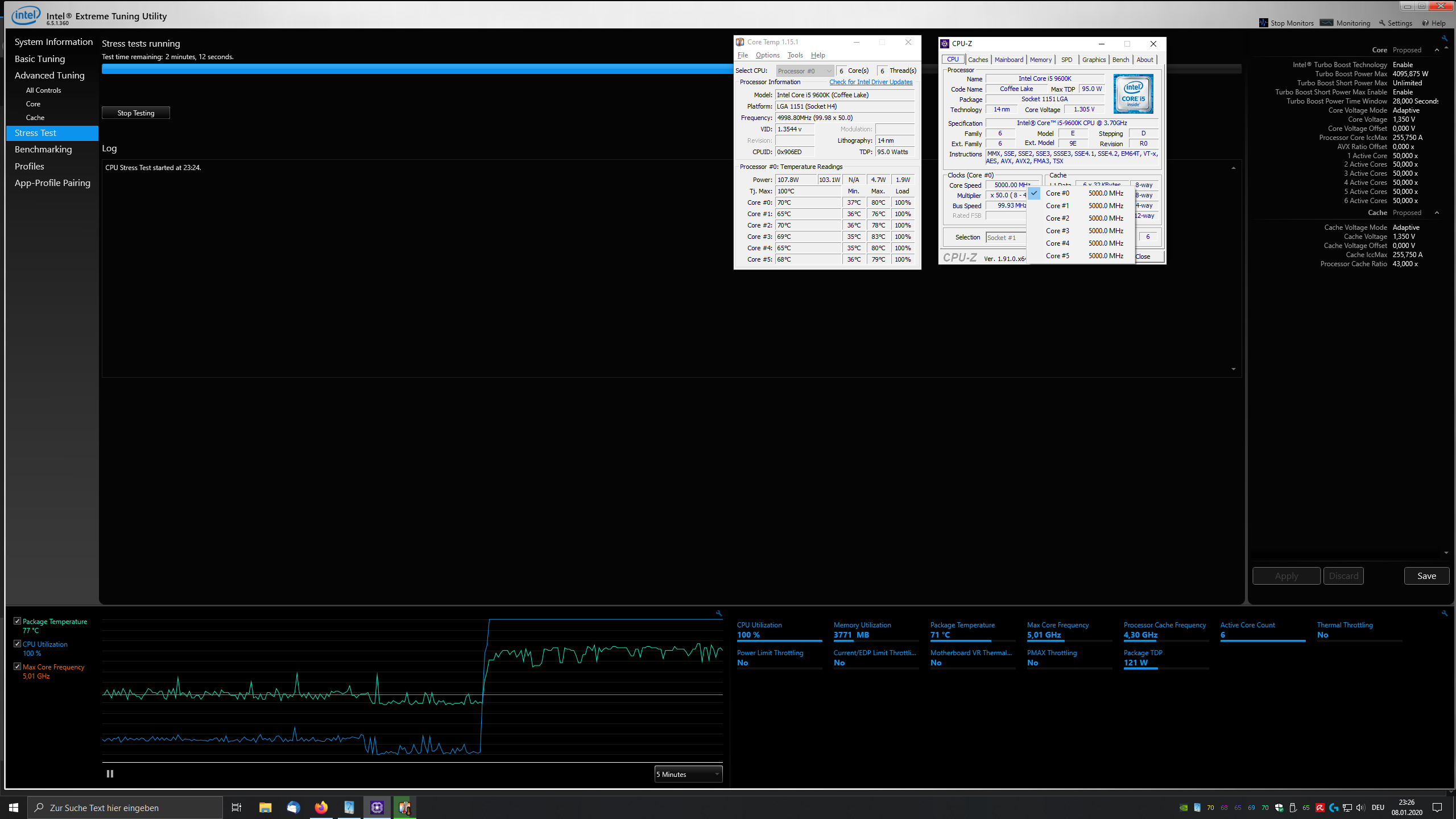The image size is (1456, 819).
Task: Toggle CPU Utilization graph checkbox
Action: click(x=17, y=644)
